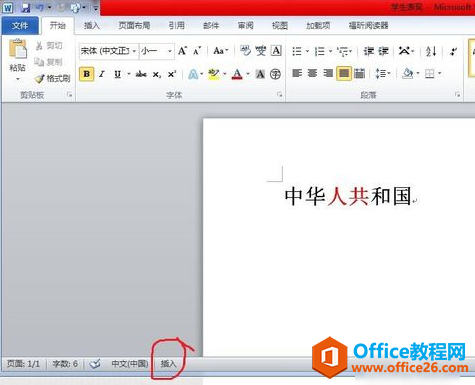Switch to the 引用 (References) tab
This screenshot has height=385, width=475.
(176, 26)
